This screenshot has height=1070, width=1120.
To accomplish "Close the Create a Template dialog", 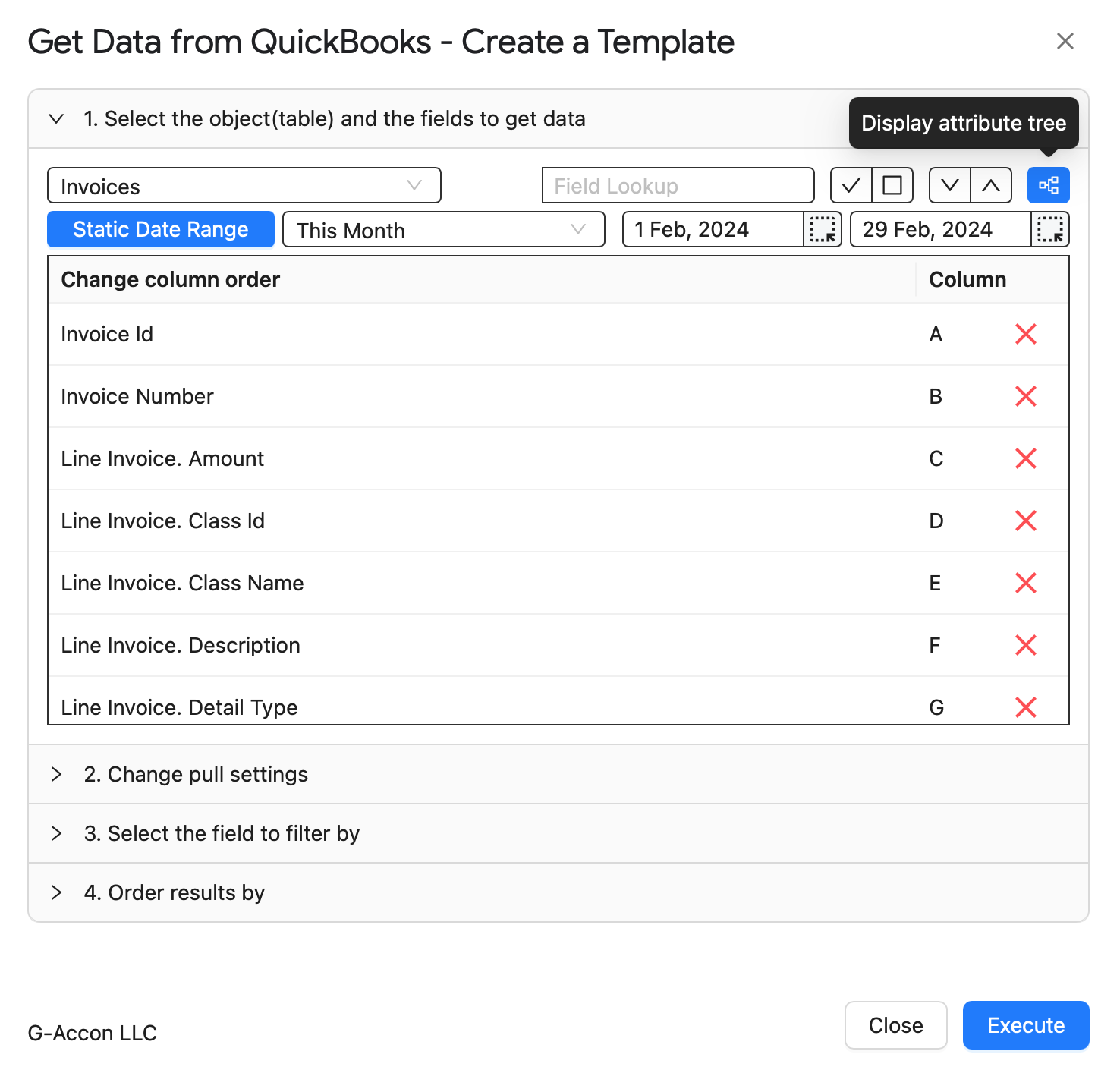I will tap(1065, 41).
